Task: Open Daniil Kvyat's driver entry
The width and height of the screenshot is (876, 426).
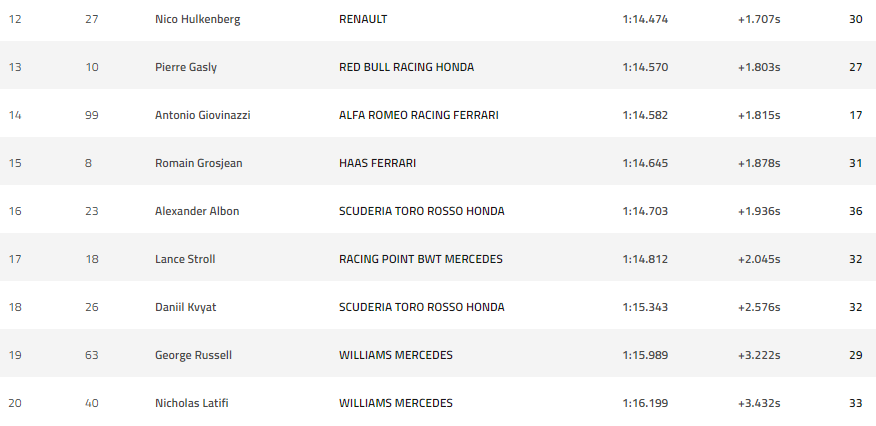Action: click(x=186, y=307)
